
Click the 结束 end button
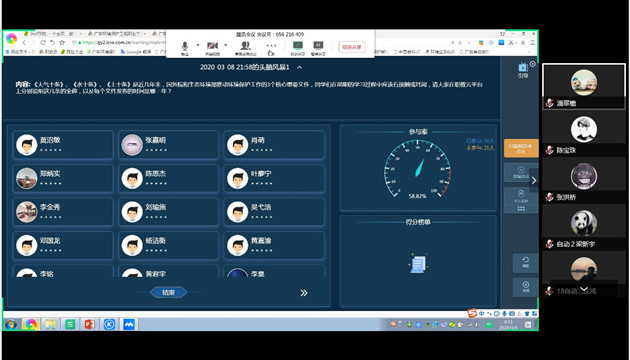tap(168, 292)
